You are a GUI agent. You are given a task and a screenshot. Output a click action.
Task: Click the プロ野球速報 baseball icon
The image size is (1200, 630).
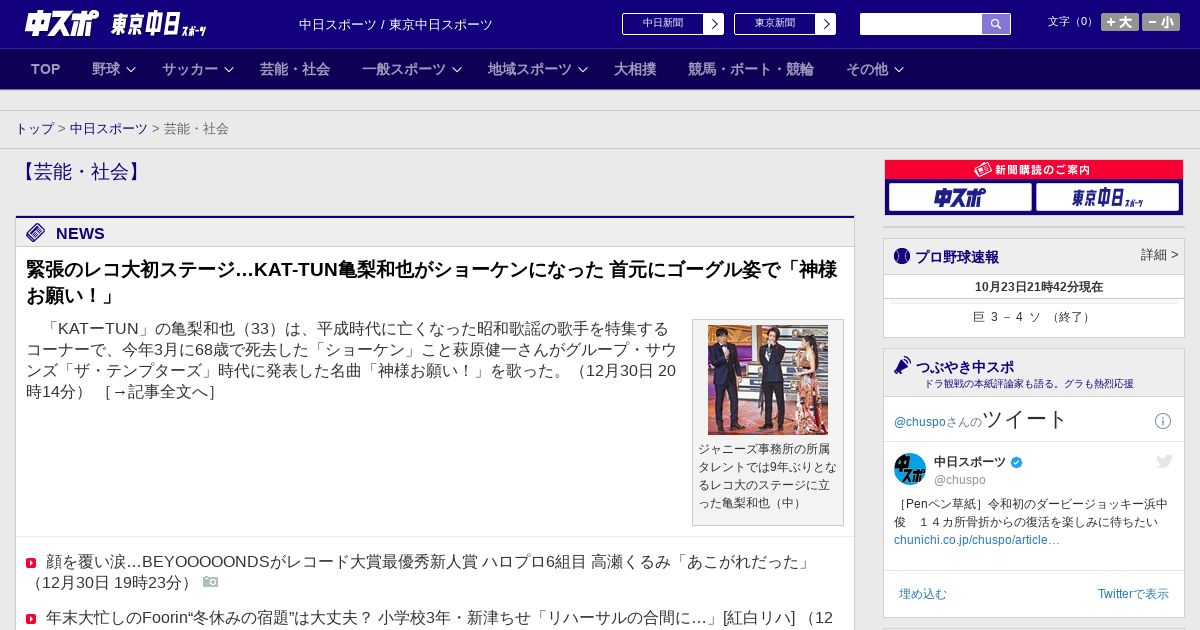(902, 256)
